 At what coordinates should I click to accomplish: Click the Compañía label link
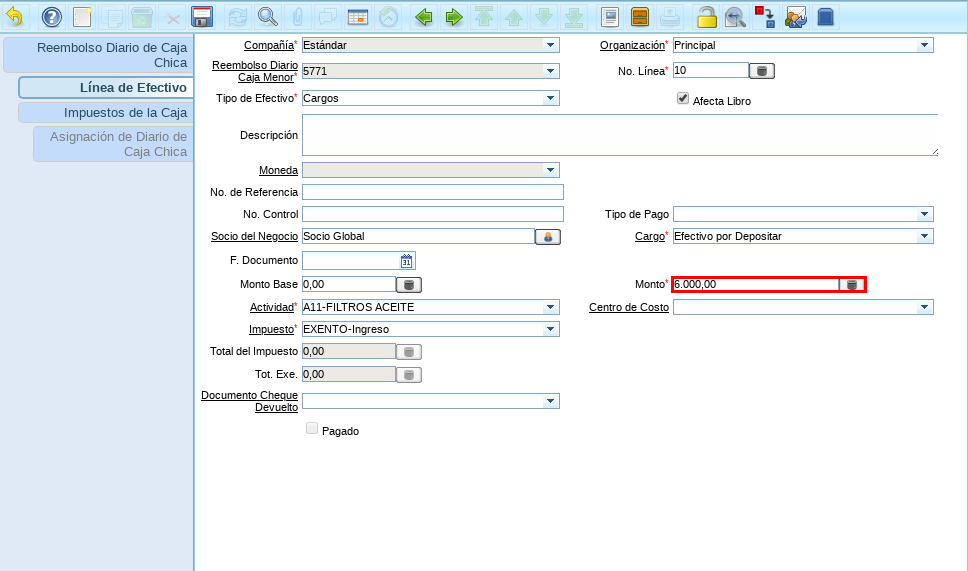(269, 45)
